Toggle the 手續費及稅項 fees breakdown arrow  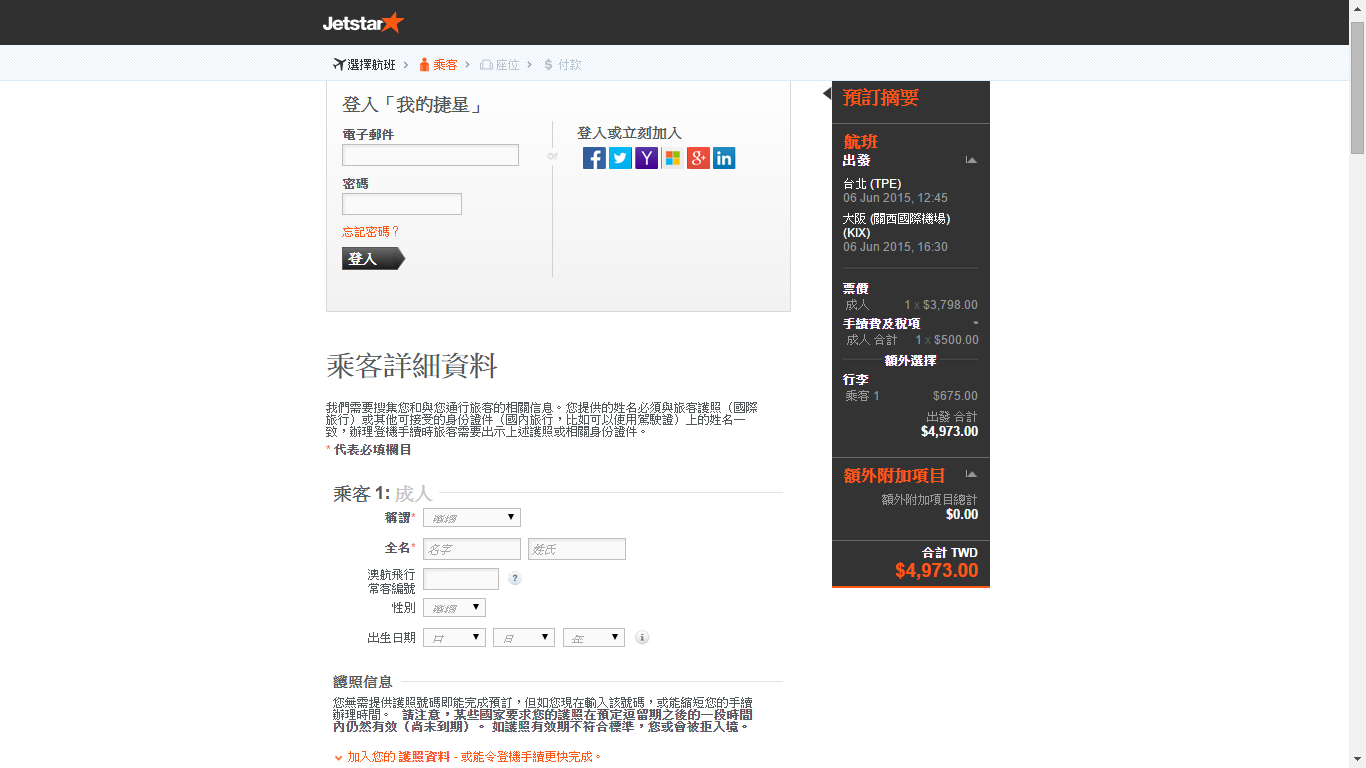coord(975,323)
